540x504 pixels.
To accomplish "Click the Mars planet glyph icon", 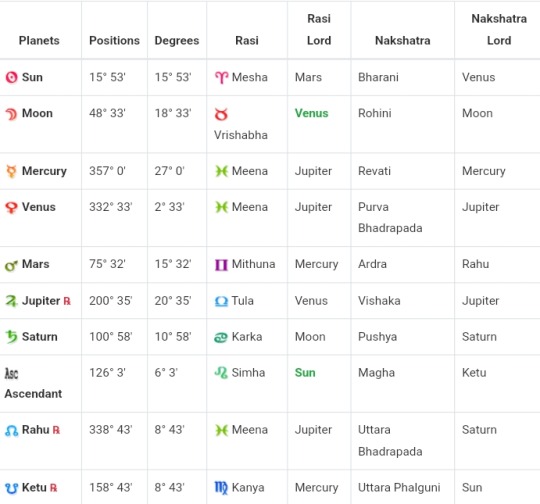I will (11, 265).
